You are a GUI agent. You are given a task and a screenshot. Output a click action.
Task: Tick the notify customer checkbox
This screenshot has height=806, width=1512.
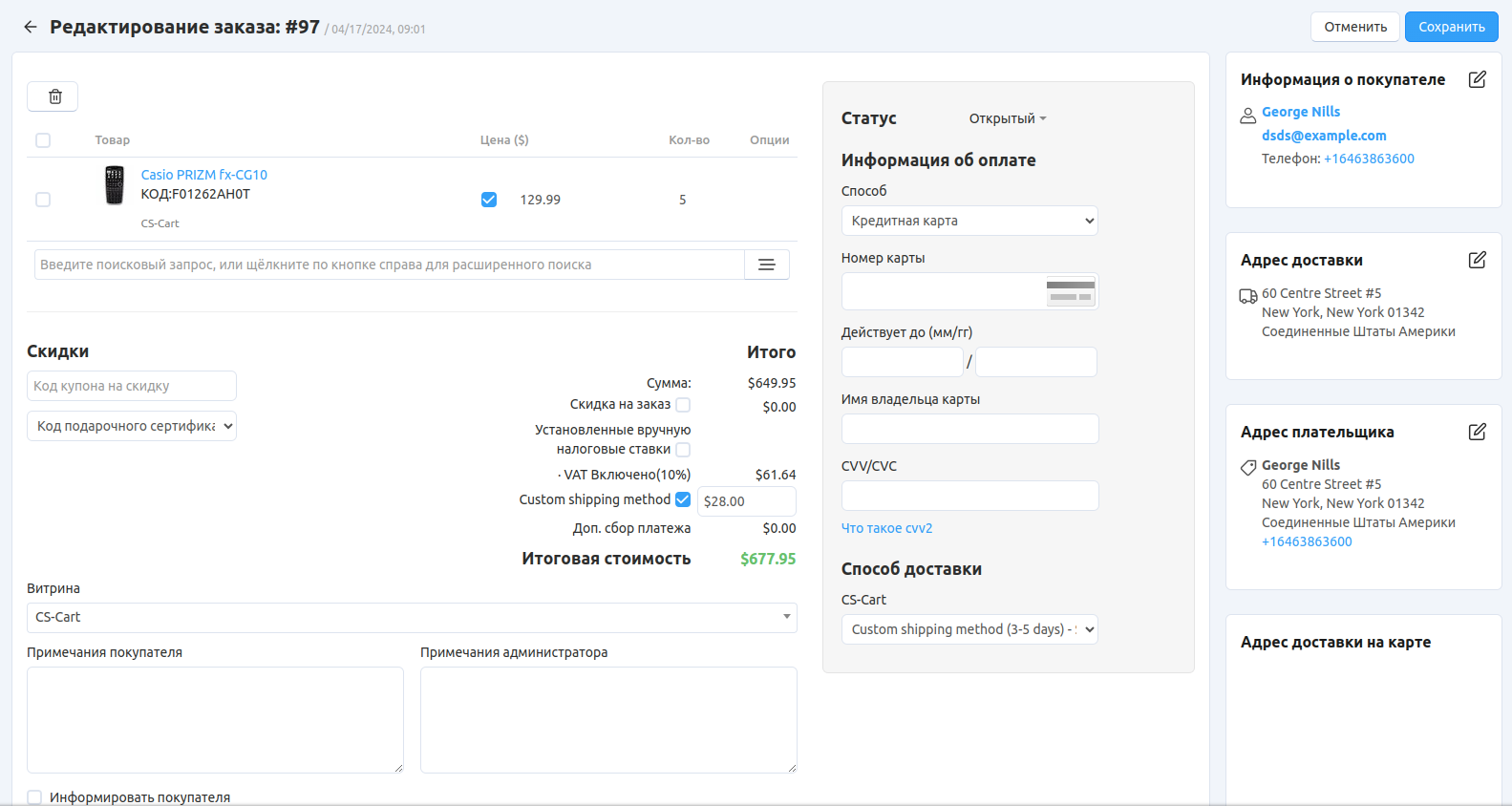[x=35, y=797]
